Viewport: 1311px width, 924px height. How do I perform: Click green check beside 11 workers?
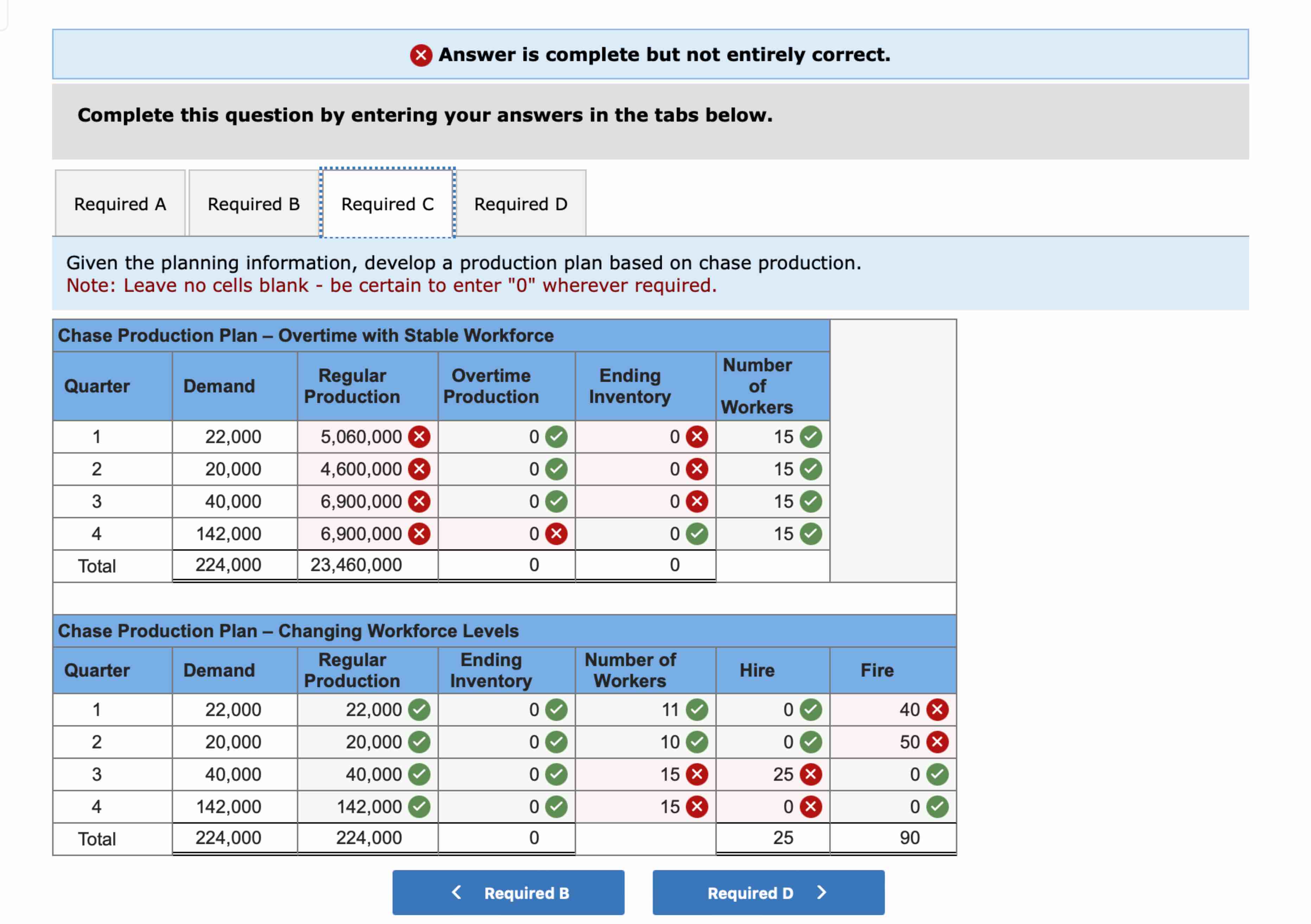pos(697,710)
